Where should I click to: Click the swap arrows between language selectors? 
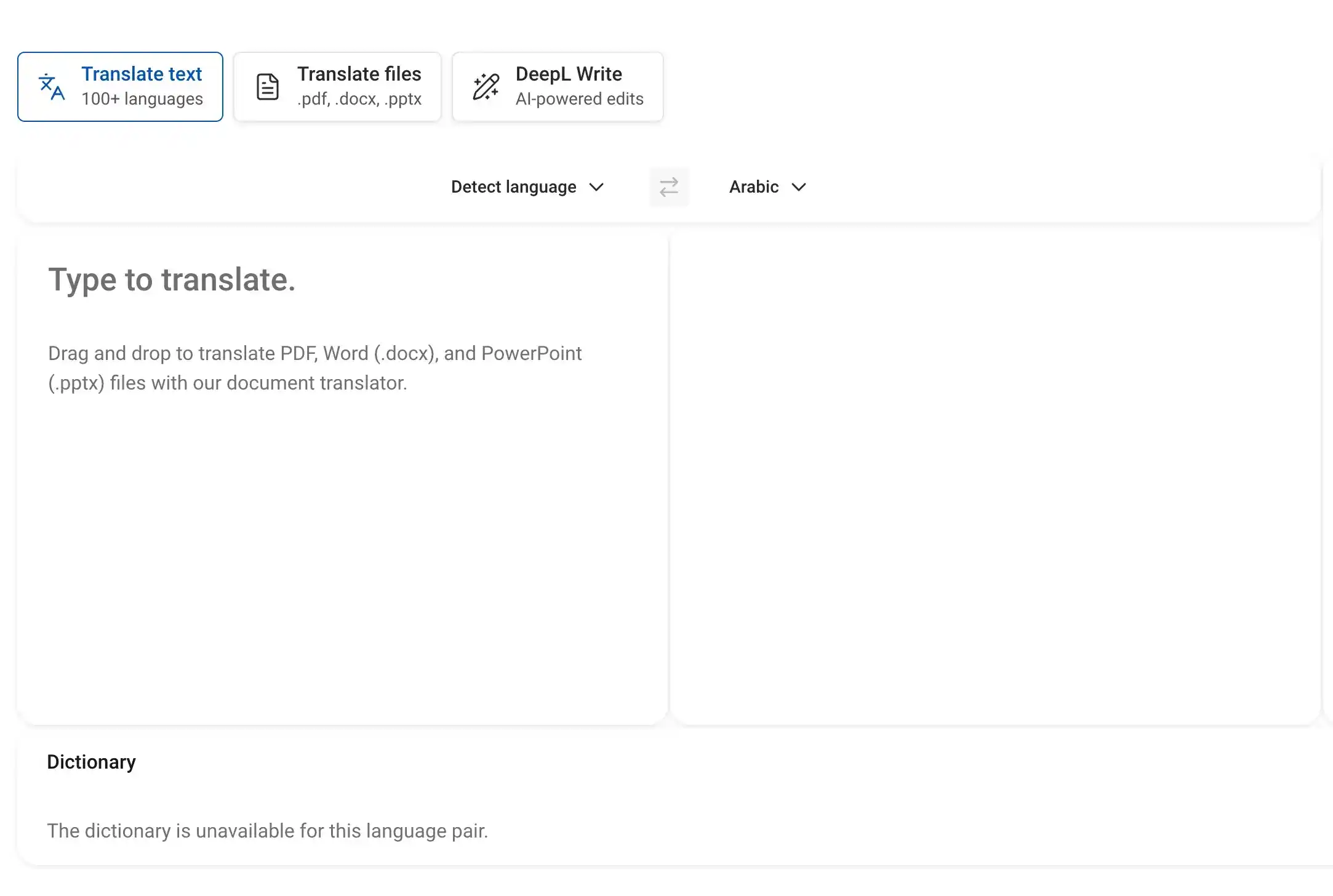669,186
